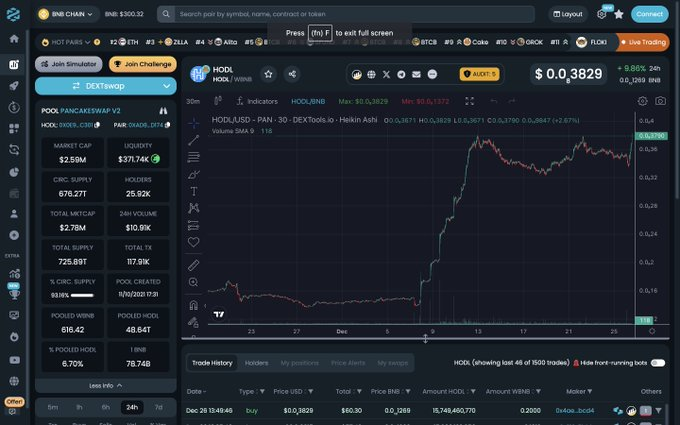Copy the PAIR contract address
This screenshot has height=425, width=680.
[x=167, y=125]
